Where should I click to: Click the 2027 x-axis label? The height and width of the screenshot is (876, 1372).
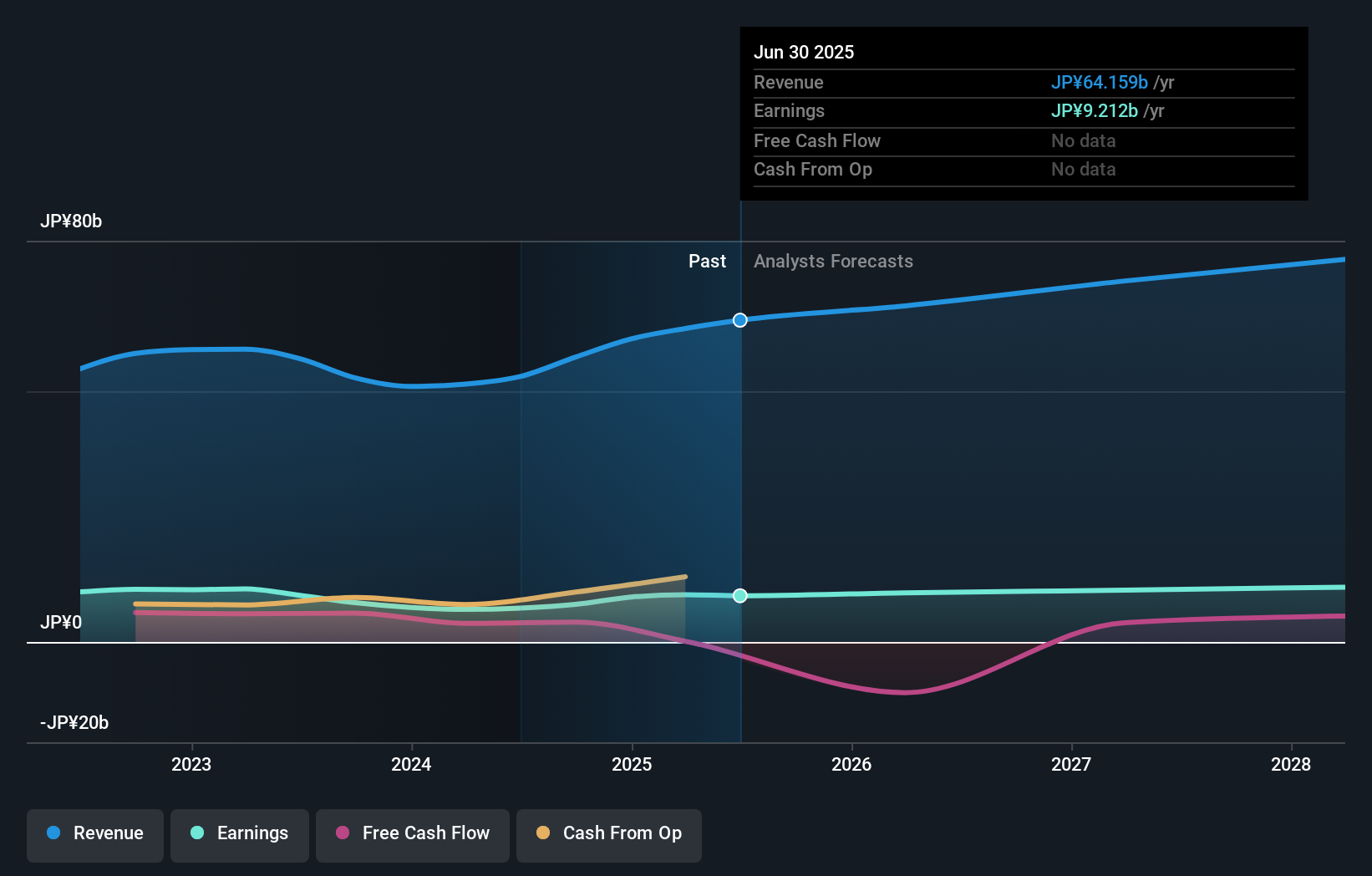click(1071, 765)
